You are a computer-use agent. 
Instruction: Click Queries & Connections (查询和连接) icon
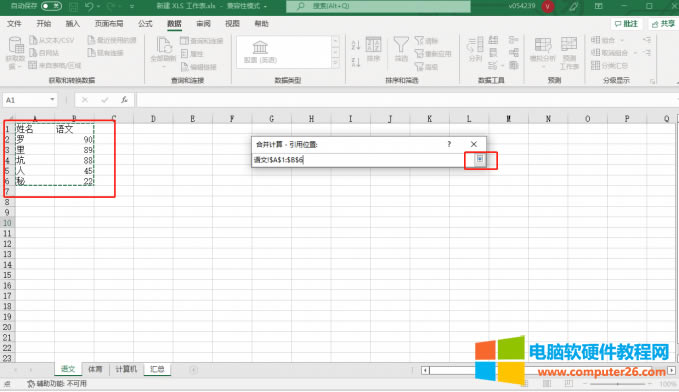tap(184, 41)
